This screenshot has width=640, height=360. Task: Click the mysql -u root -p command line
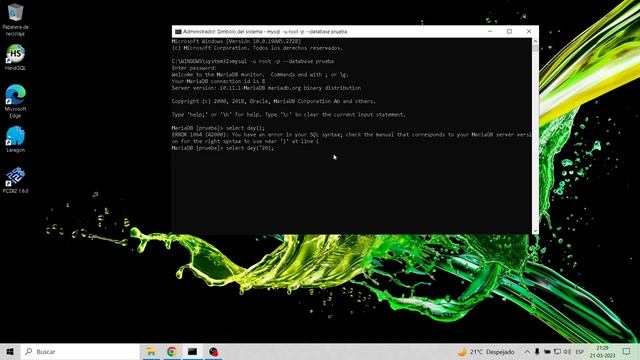pos(253,61)
